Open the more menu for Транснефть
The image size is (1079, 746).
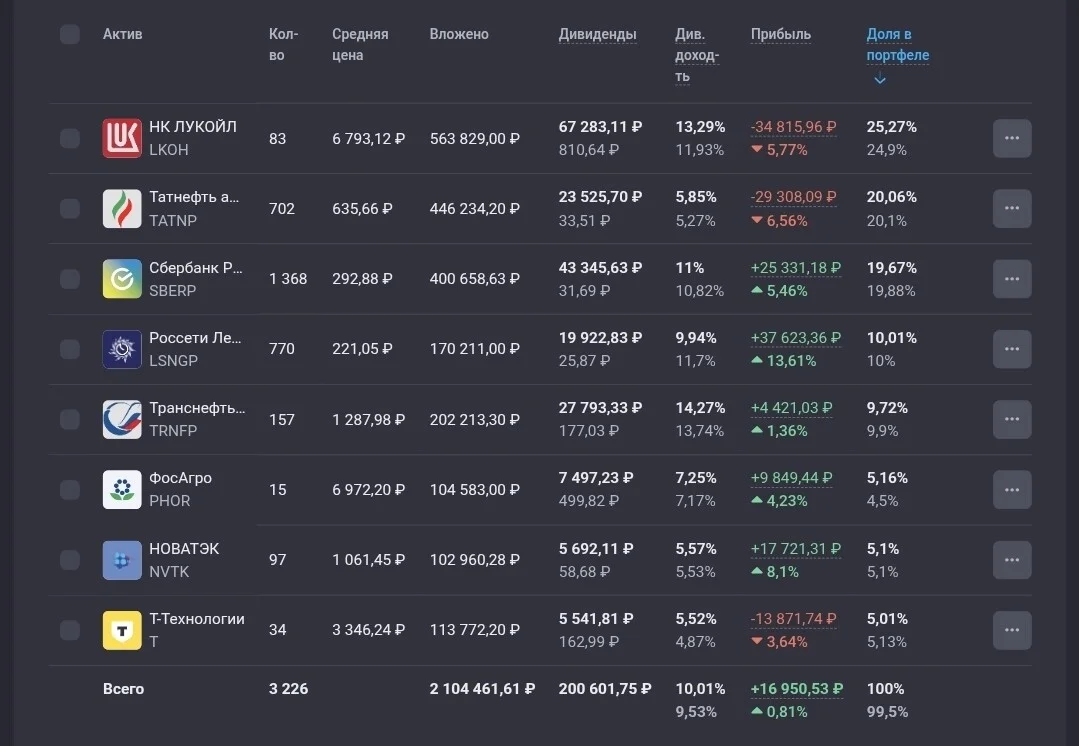[1012, 419]
